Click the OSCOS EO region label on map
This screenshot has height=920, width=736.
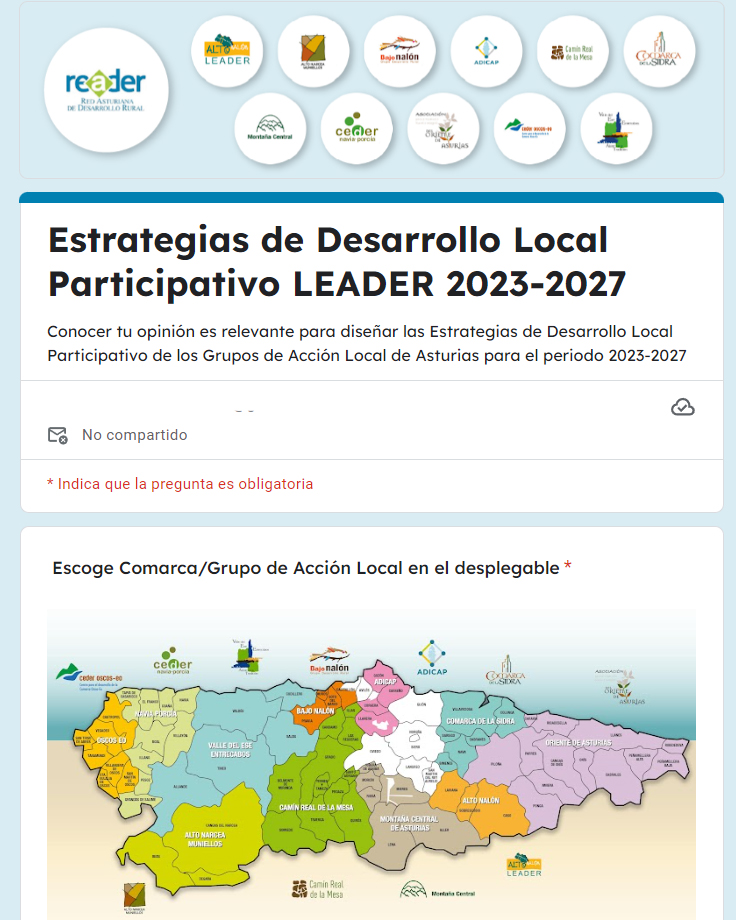112,740
